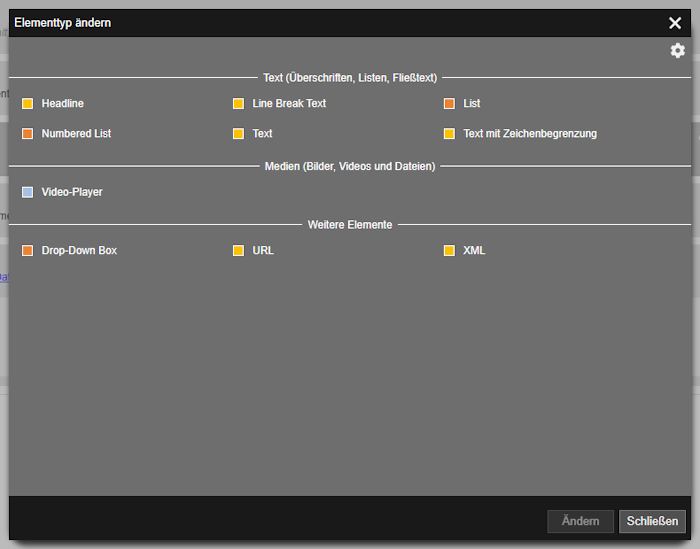Choose the URL element type
The height and width of the screenshot is (549, 700).
click(x=263, y=250)
